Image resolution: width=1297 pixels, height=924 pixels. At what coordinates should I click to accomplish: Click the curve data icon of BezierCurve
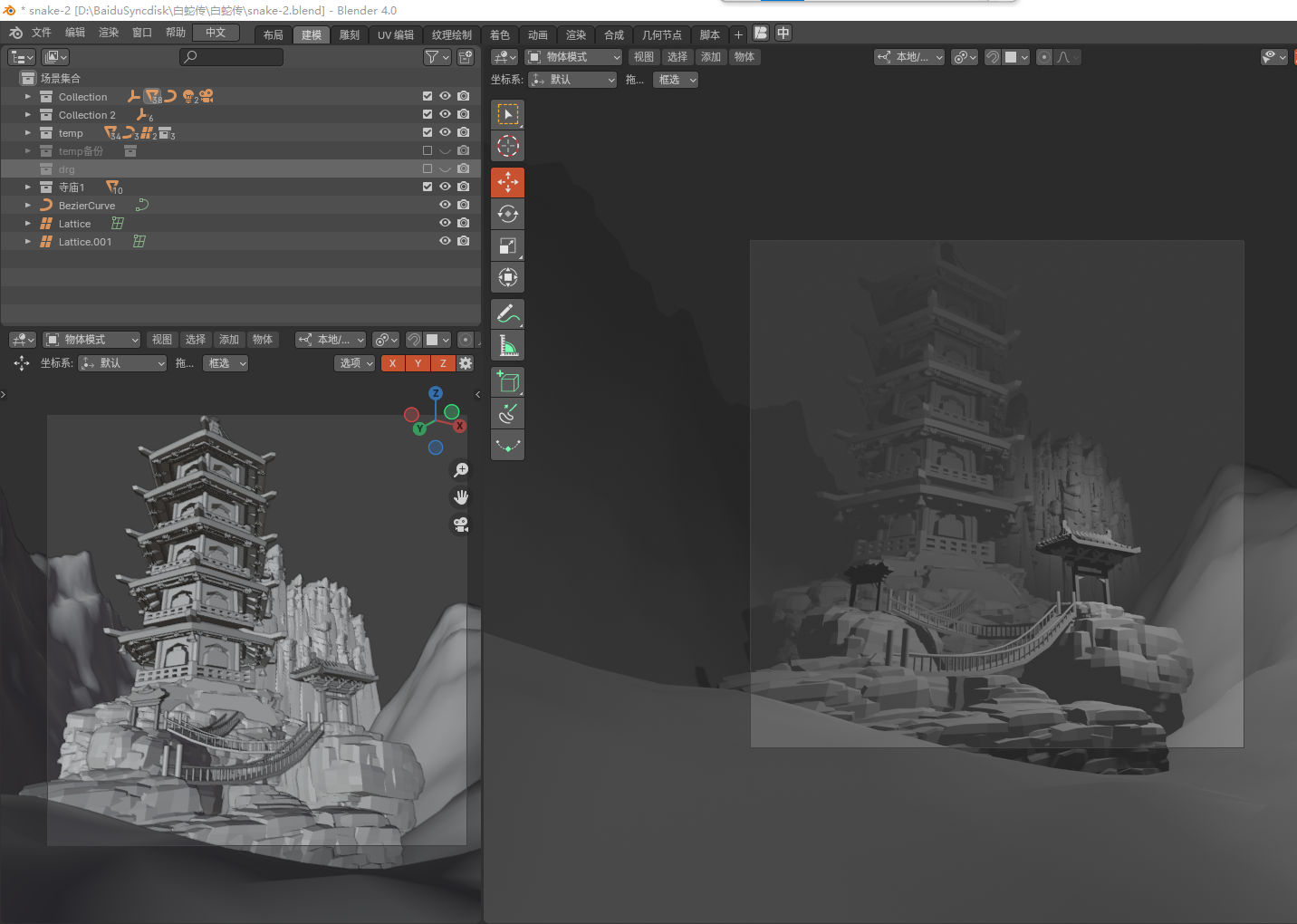point(142,206)
